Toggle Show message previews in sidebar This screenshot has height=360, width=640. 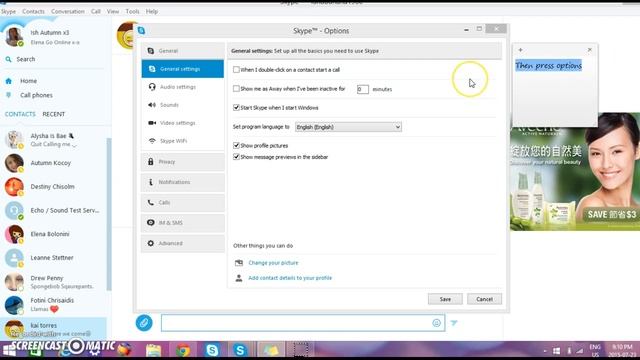[236, 157]
